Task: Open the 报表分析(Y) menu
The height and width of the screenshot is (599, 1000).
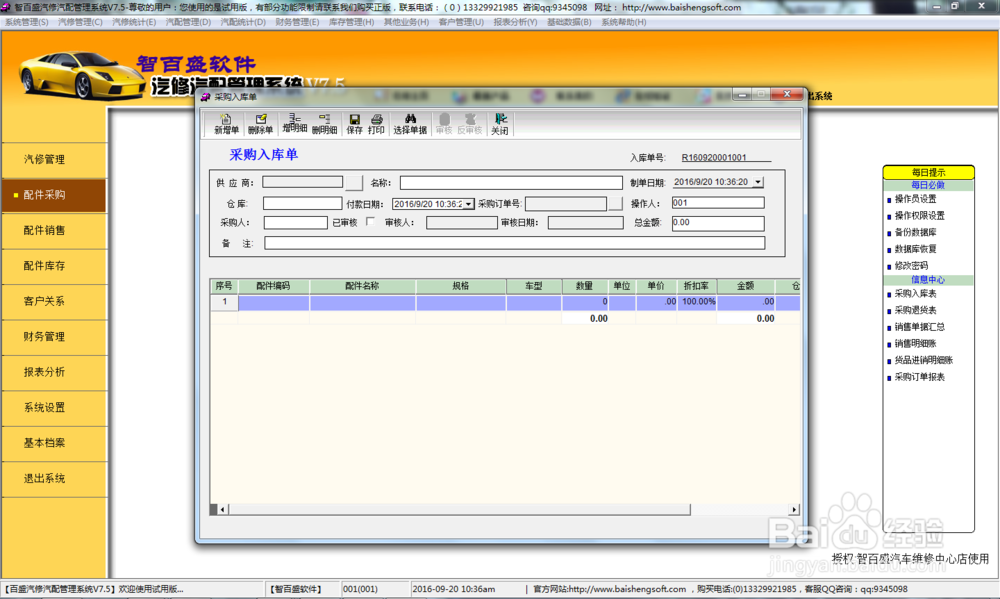Action: pos(515,22)
